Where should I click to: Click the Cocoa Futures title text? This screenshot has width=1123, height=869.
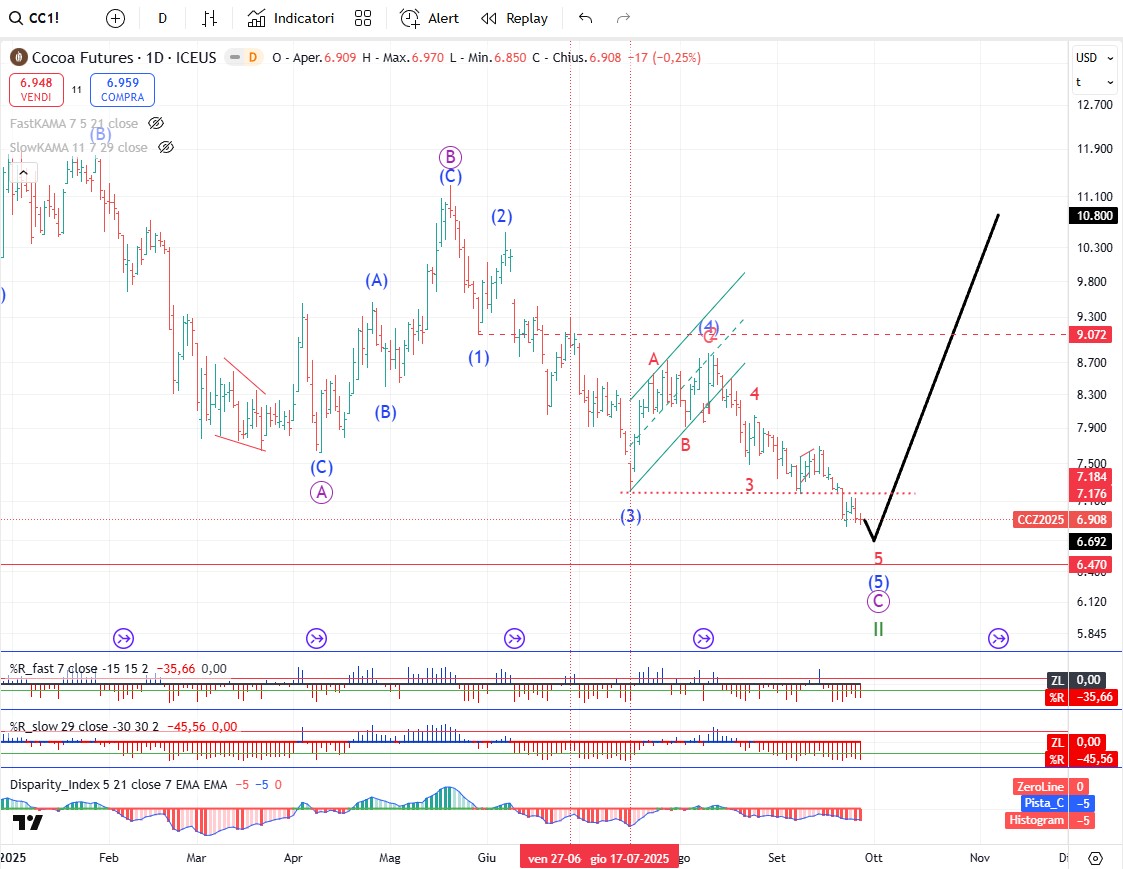tap(124, 57)
